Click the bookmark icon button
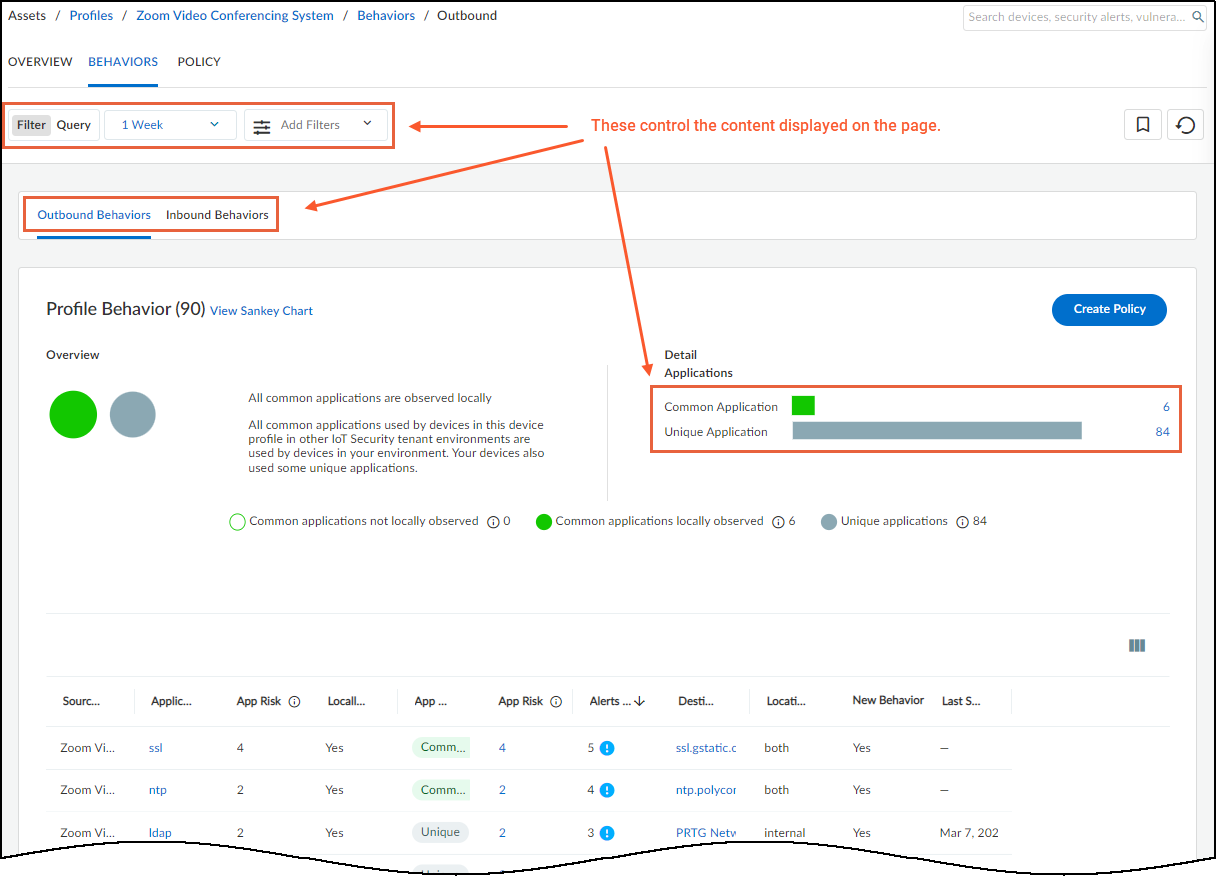 point(1143,125)
